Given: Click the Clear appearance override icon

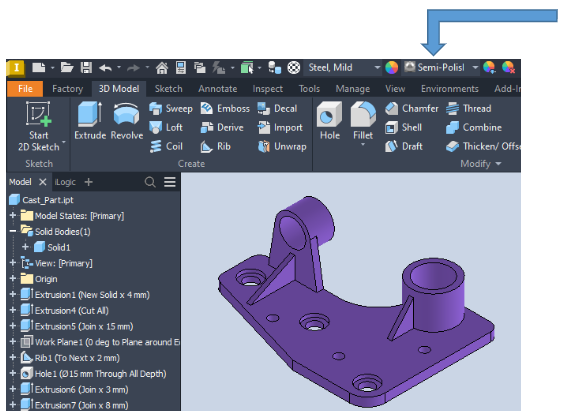Looking at the screenshot, I should [508, 67].
